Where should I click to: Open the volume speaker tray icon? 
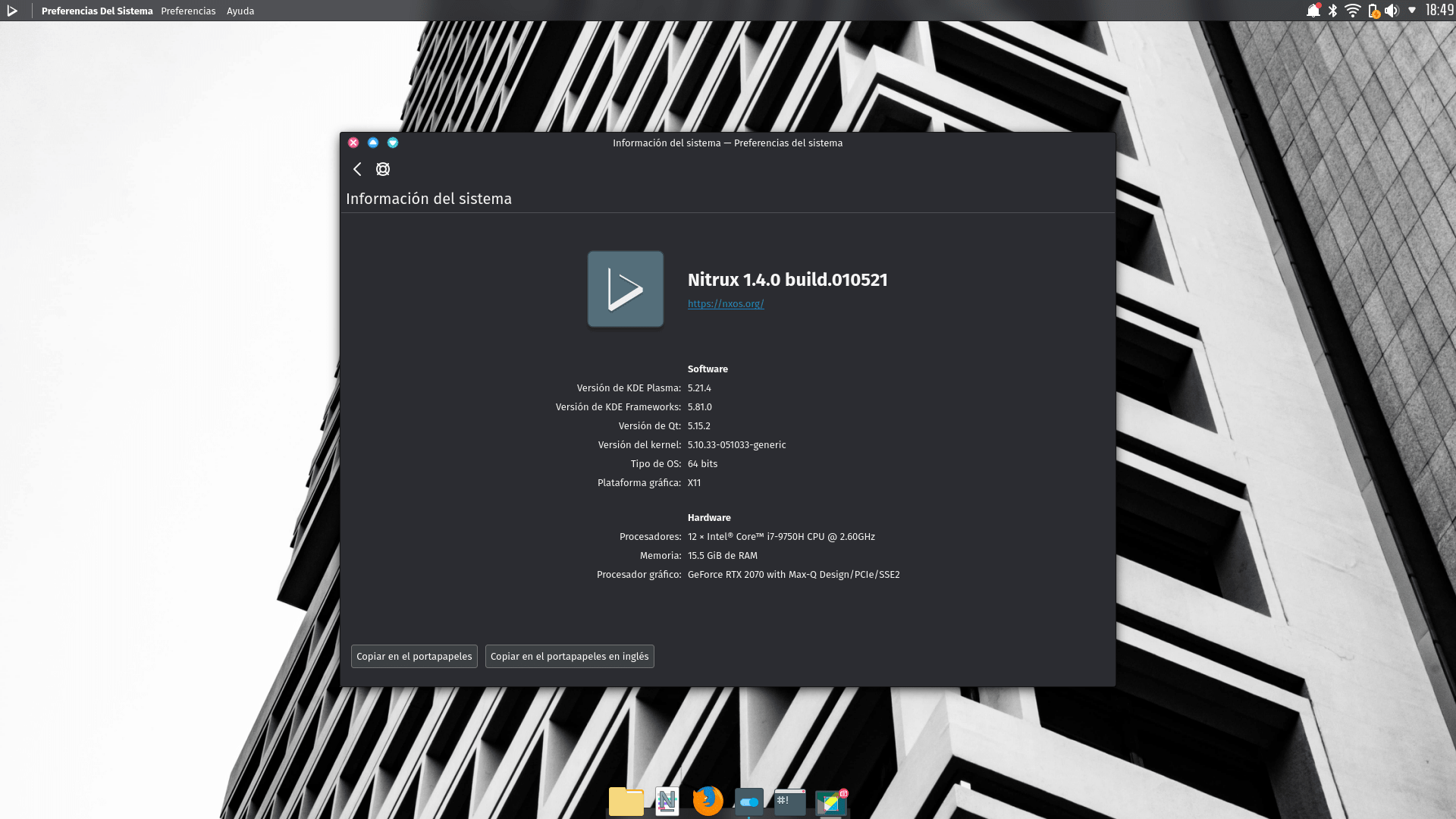click(1392, 11)
